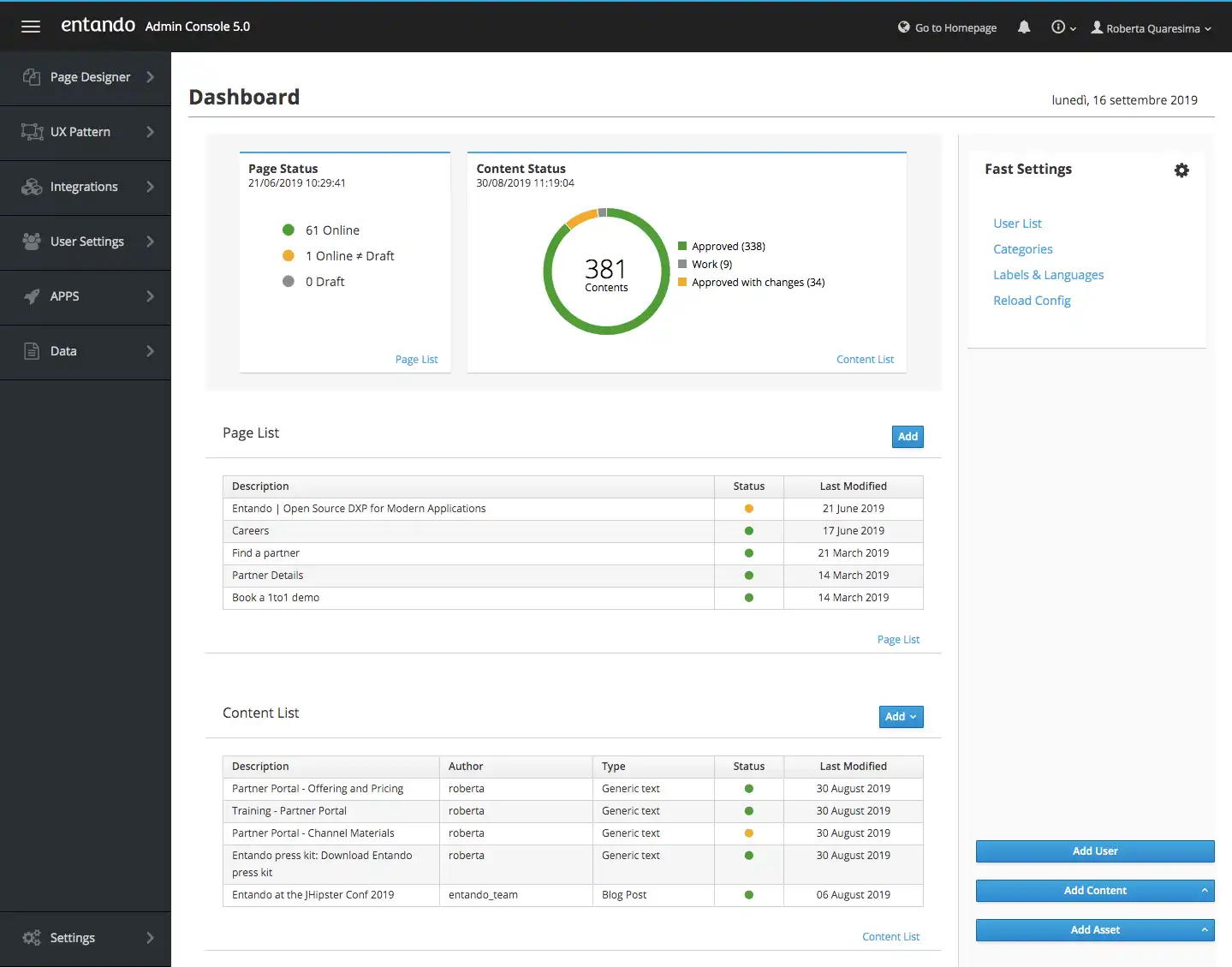Viewport: 1232px width, 967px height.
Task: Expand the Add Content button arrow
Action: click(1204, 891)
